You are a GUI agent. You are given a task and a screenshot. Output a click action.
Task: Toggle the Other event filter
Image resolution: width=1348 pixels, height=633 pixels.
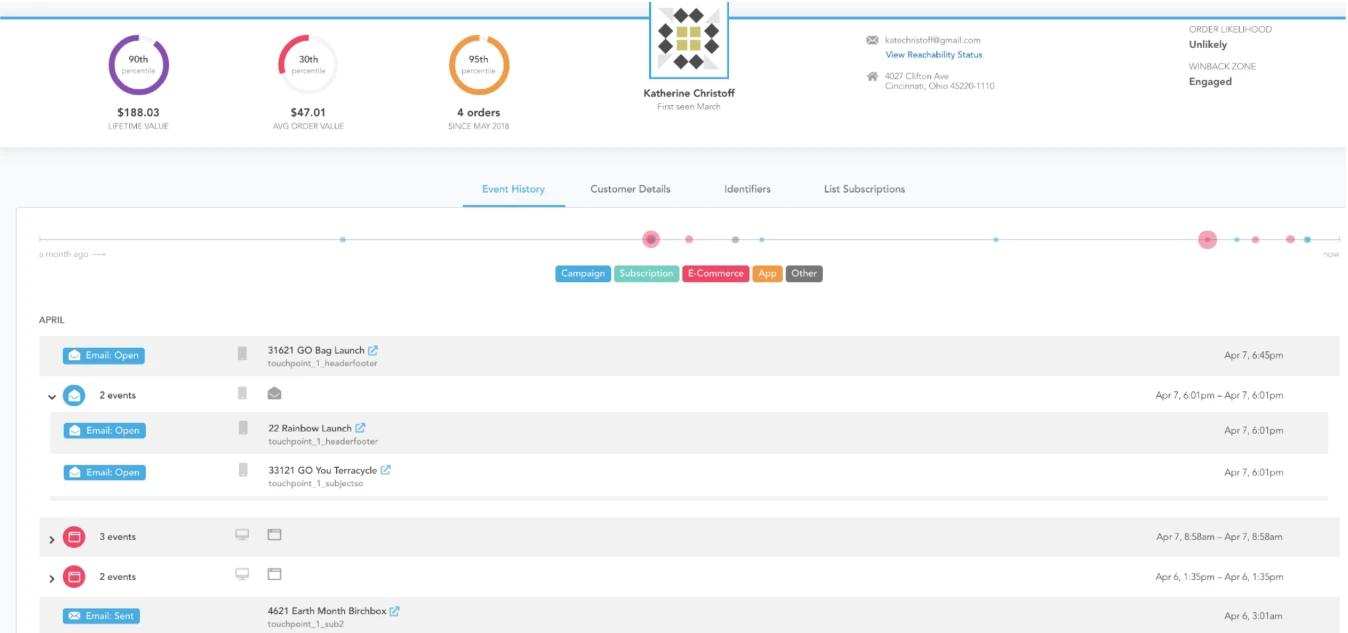804,273
